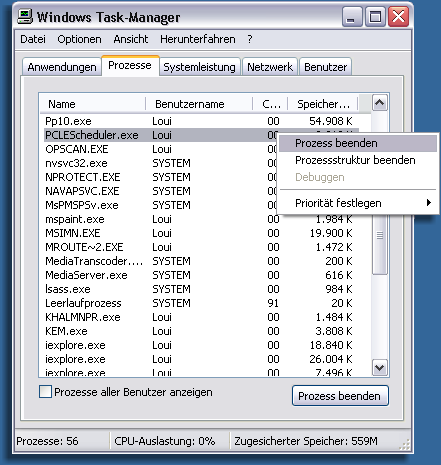Image resolution: width=441 pixels, height=465 pixels.
Task: Click 'Zugesicherter Speicher: 559M' status entry
Action: (x=306, y=441)
